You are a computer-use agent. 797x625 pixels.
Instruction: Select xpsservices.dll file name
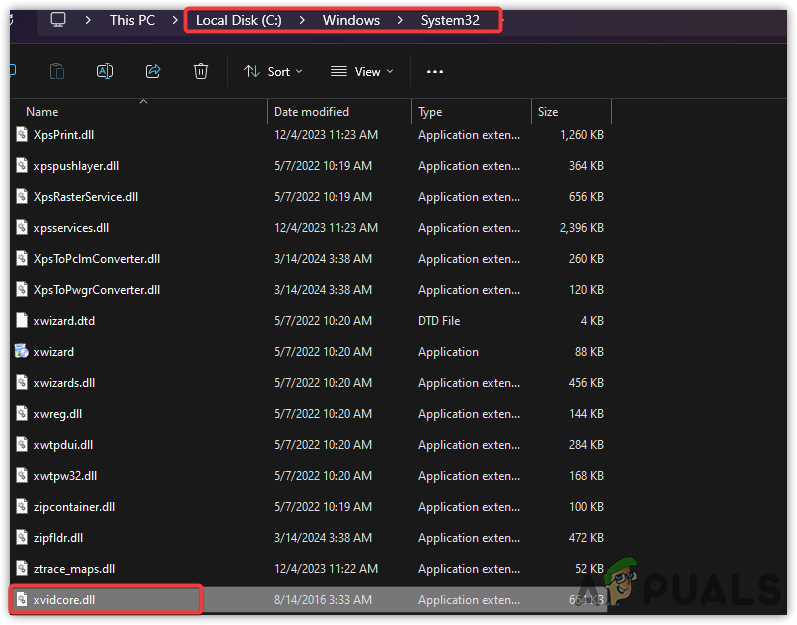71,228
